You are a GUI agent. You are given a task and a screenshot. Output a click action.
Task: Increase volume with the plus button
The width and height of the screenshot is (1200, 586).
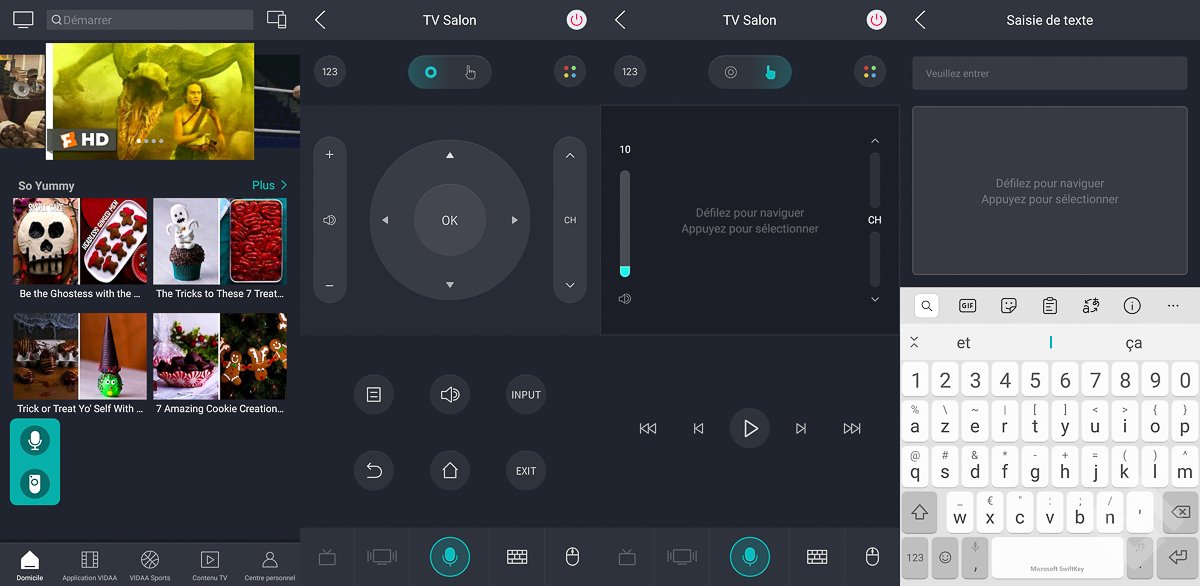point(330,155)
